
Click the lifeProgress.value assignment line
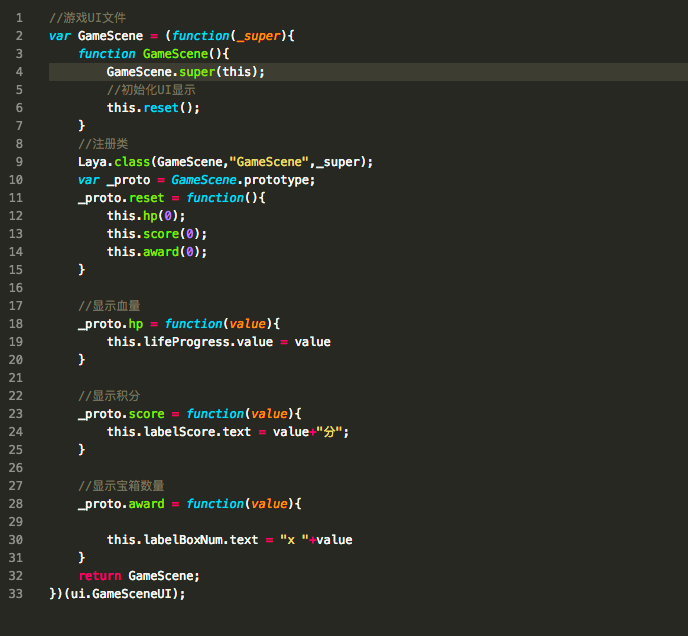(x=218, y=342)
